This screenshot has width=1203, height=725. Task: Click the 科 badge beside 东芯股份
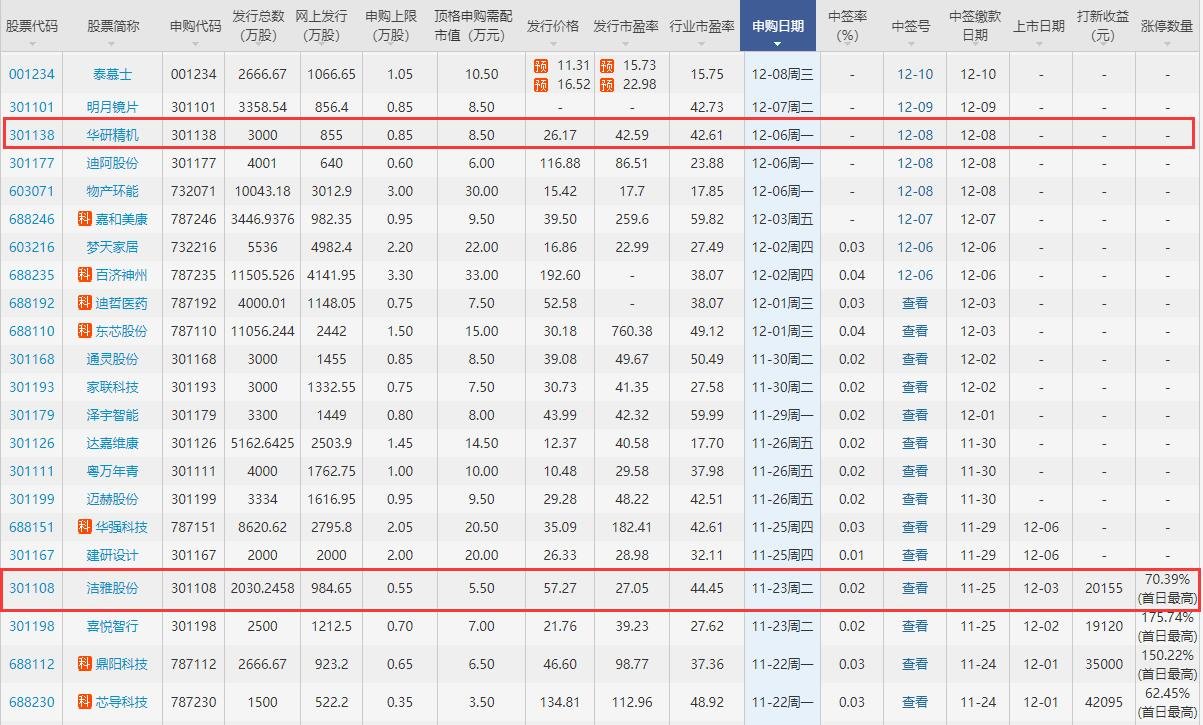(x=85, y=331)
